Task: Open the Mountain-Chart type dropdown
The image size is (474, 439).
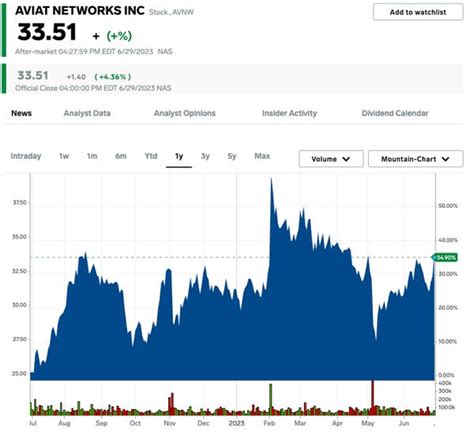Action: pos(416,159)
